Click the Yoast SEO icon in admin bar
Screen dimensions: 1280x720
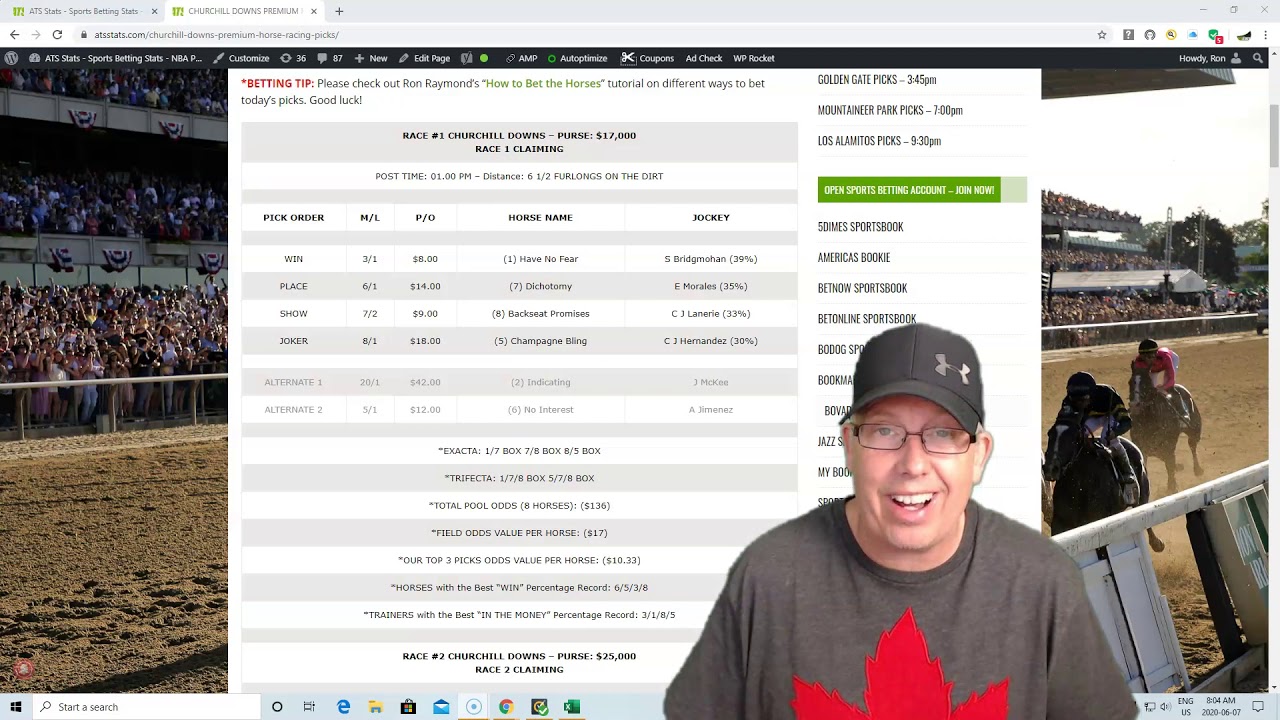[x=469, y=58]
